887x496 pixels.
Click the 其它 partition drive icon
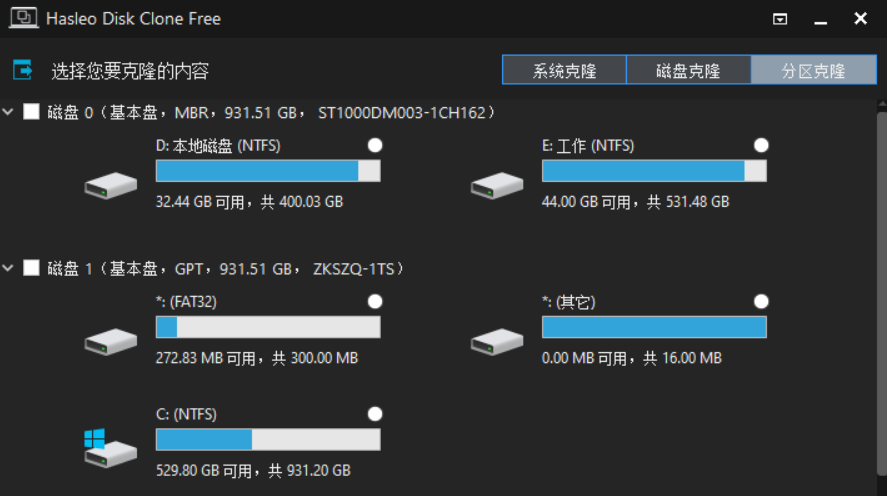tap(497, 340)
